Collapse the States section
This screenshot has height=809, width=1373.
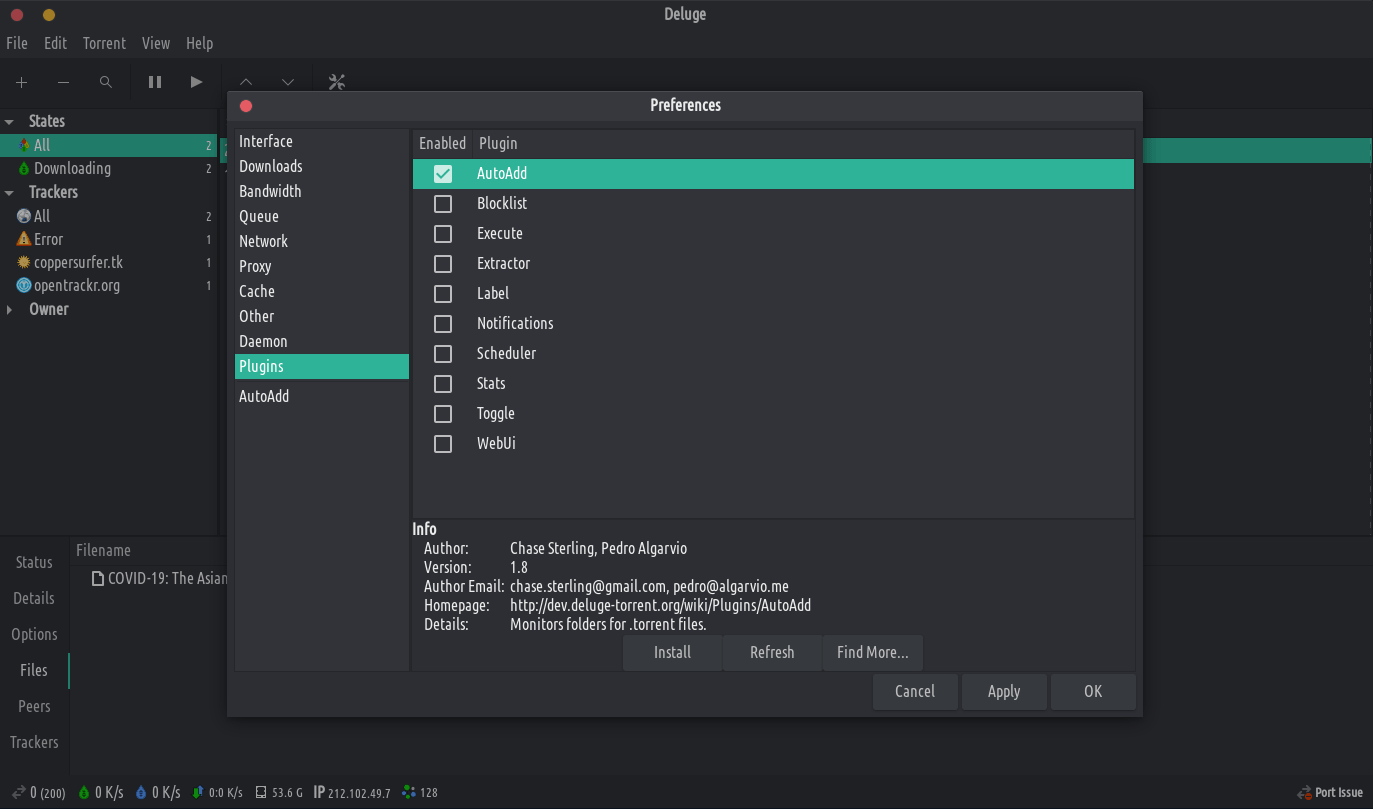pos(9,121)
